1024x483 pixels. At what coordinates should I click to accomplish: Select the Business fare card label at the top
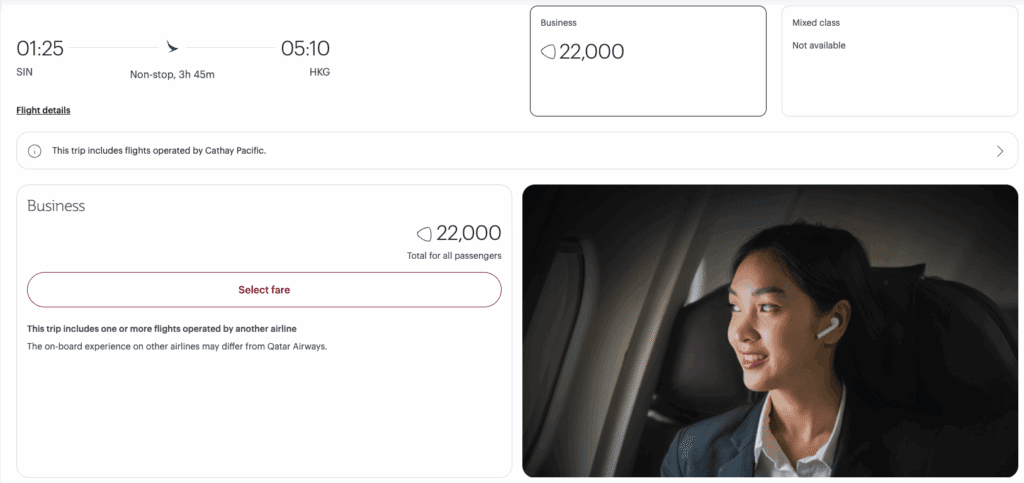pos(558,22)
